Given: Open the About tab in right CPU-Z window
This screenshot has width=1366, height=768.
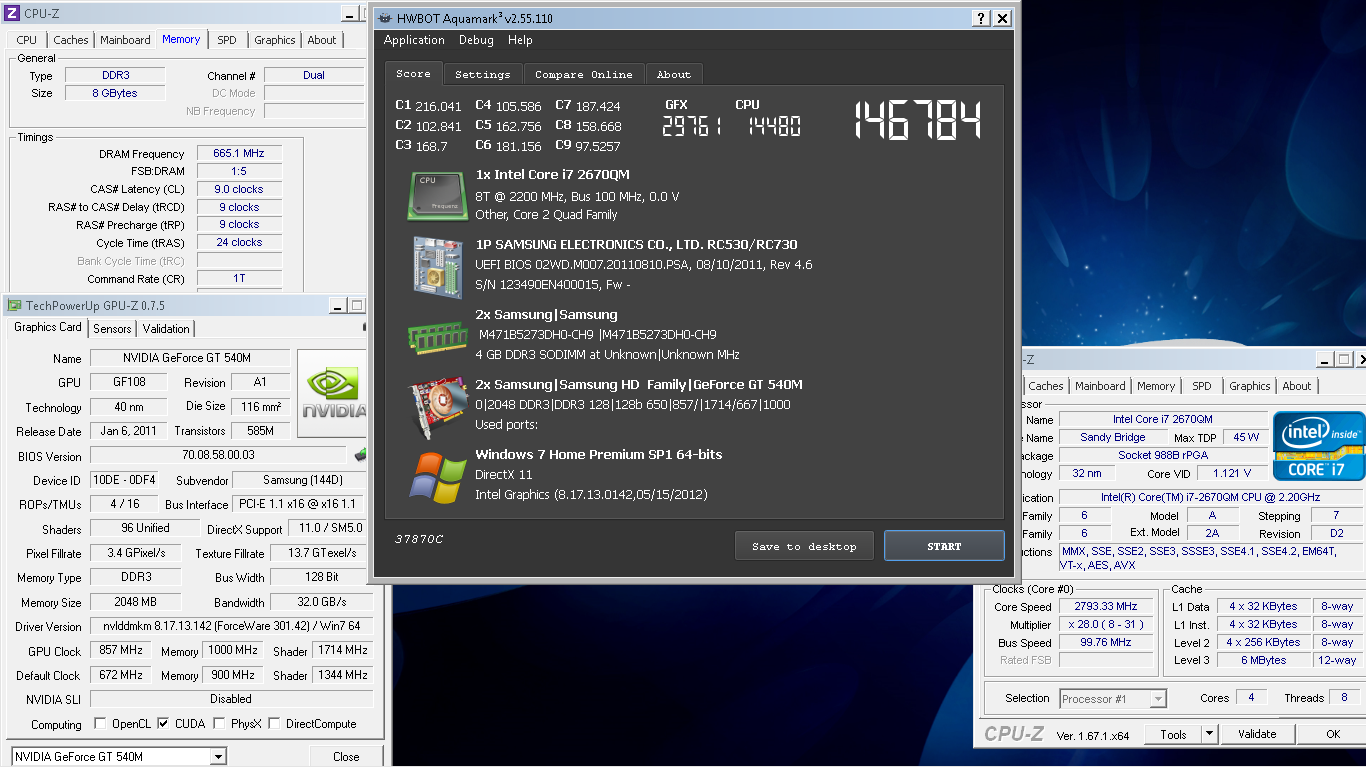Looking at the screenshot, I should pyautogui.click(x=1297, y=386).
